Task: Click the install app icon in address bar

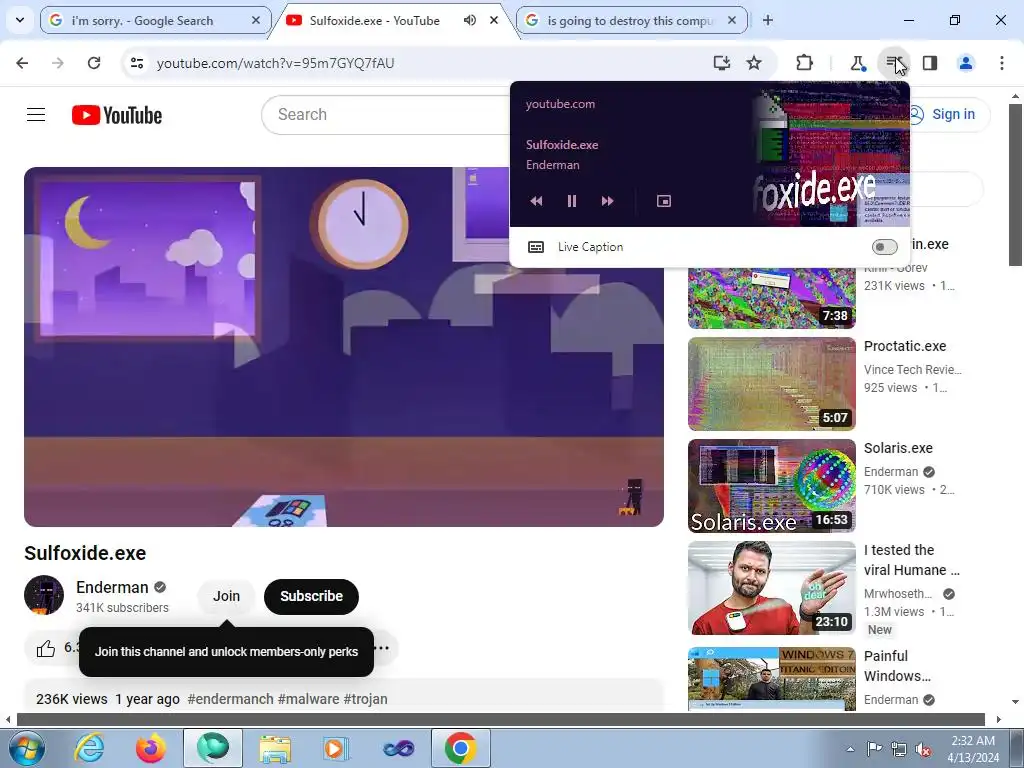Action: point(721,63)
